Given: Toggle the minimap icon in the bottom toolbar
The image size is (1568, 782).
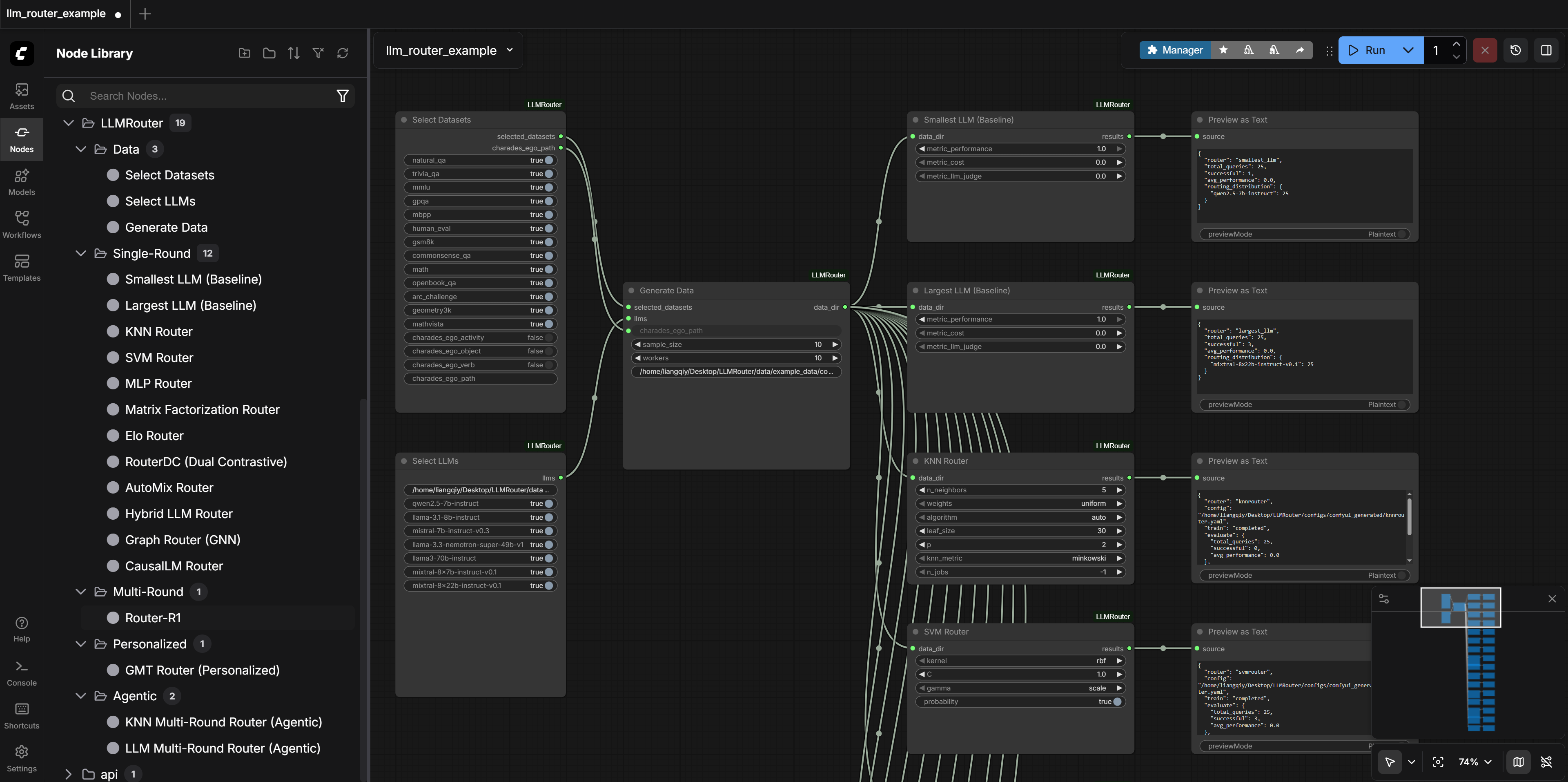Looking at the screenshot, I should click(1518, 762).
